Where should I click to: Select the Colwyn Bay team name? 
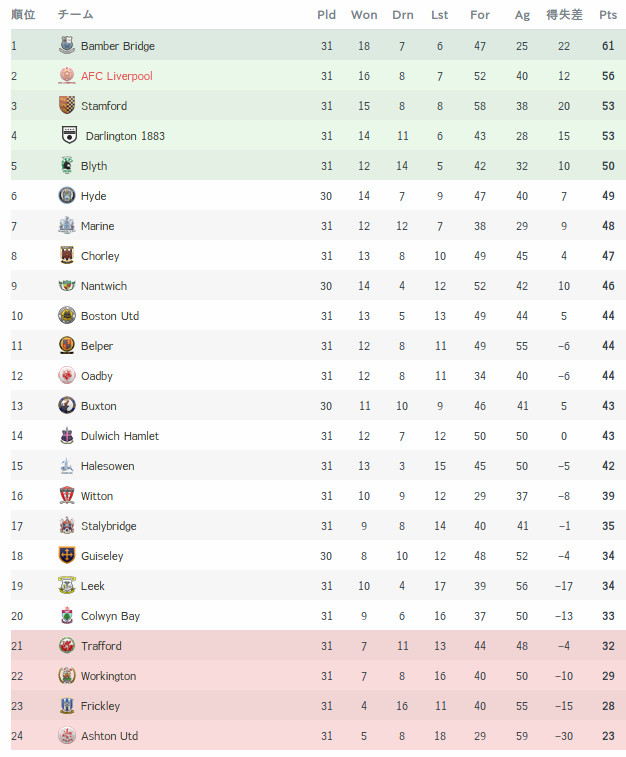(111, 616)
